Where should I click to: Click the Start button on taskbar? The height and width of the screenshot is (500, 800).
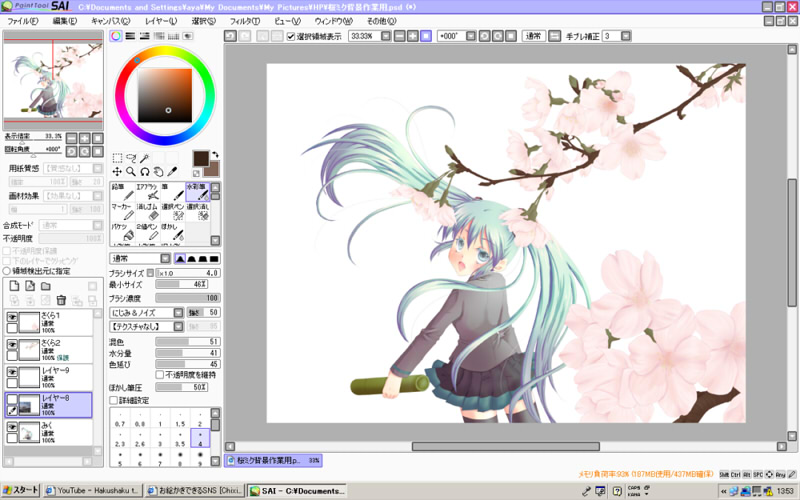21,491
